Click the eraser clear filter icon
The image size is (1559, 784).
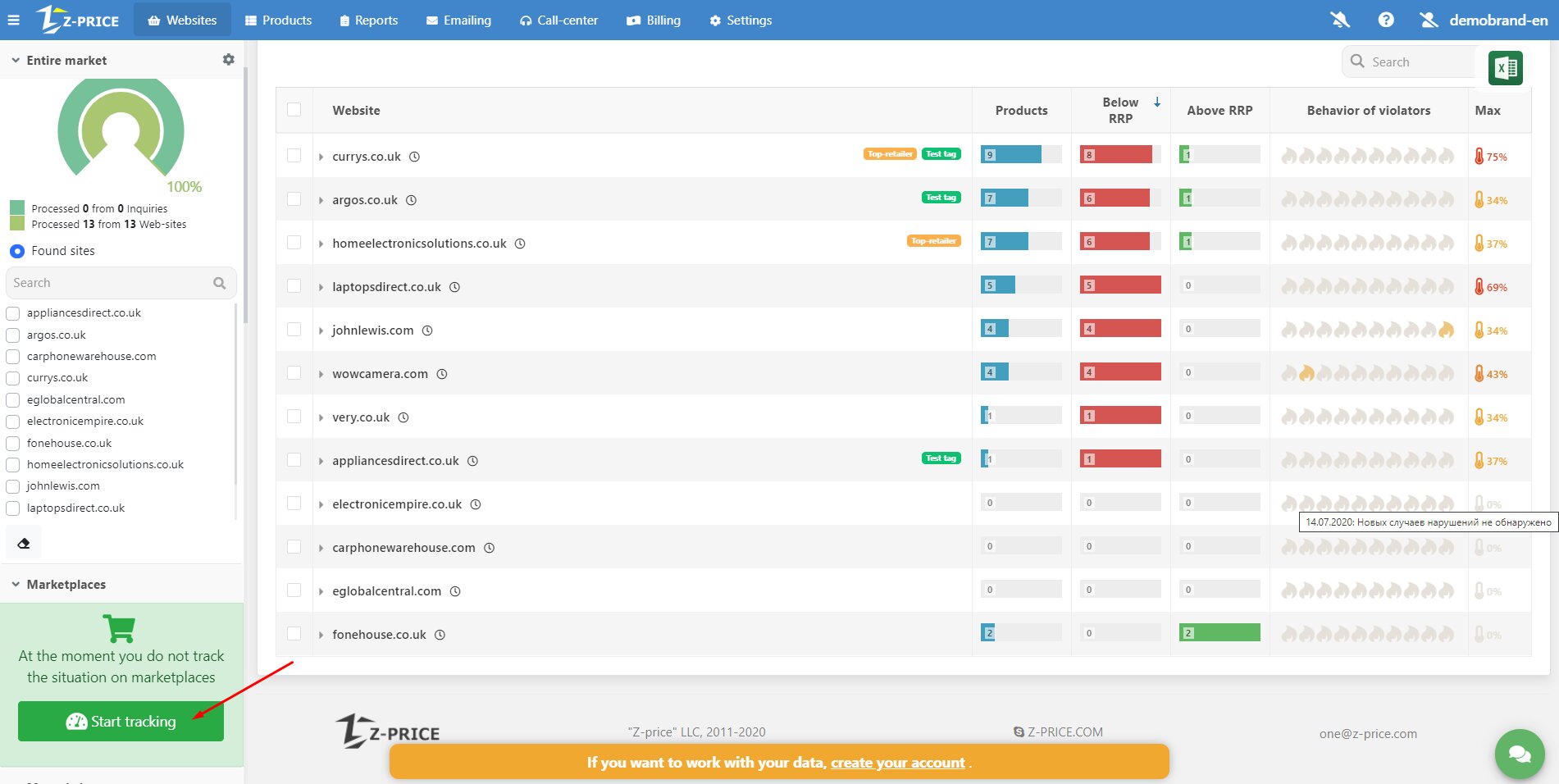(24, 543)
